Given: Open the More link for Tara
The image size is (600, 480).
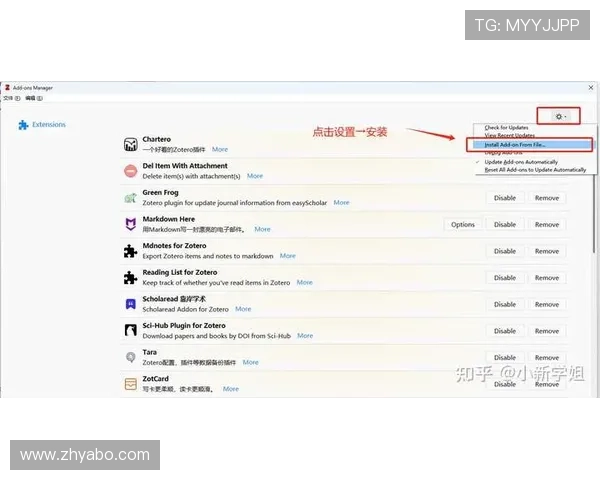Looking at the screenshot, I should pyautogui.click(x=250, y=362).
